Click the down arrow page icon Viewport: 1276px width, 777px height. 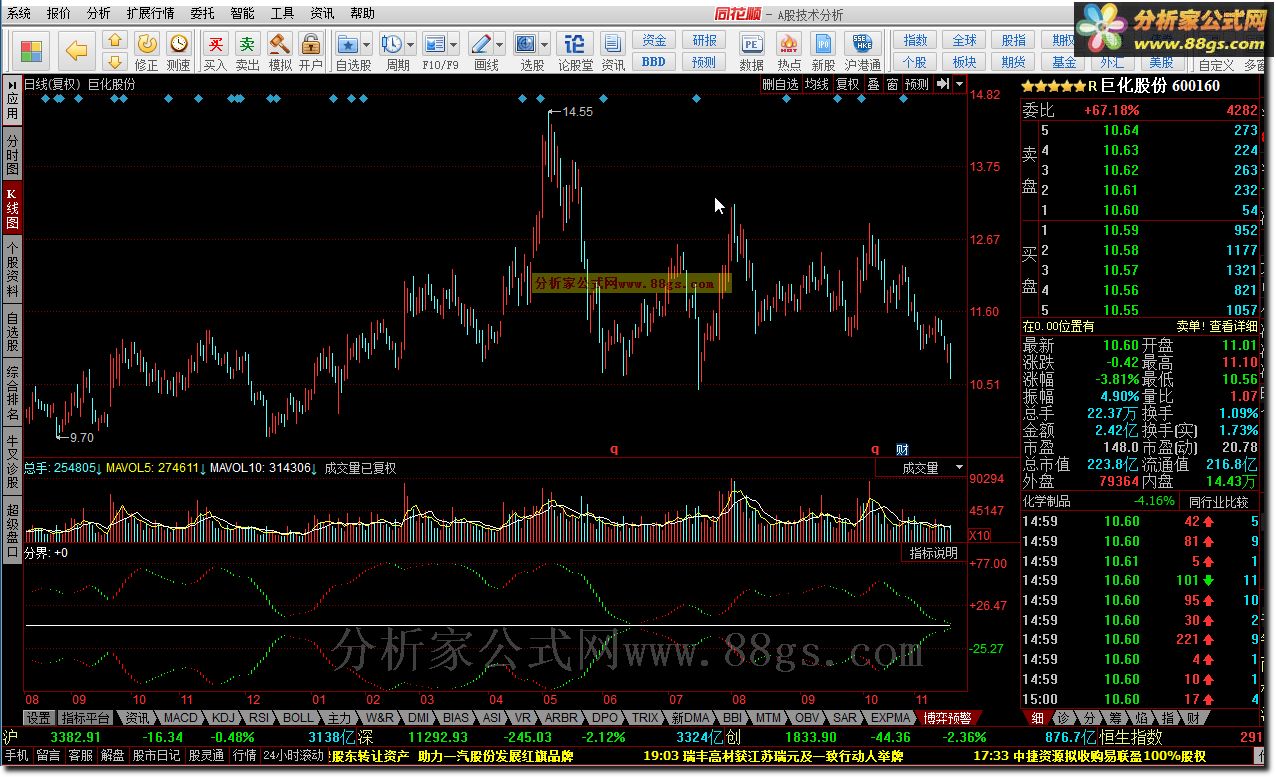point(115,61)
